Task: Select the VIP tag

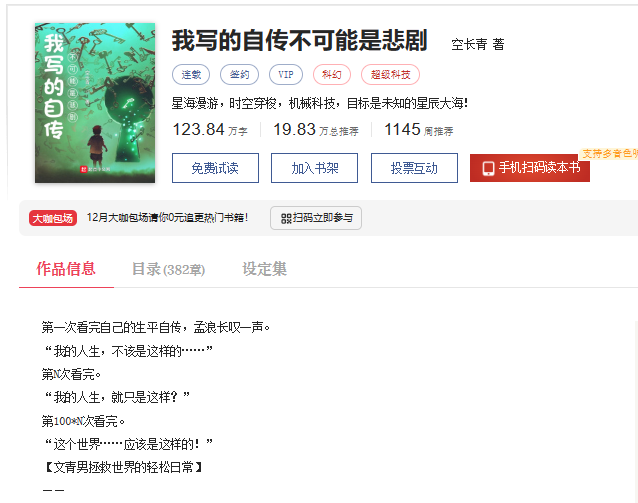Action: click(286, 74)
